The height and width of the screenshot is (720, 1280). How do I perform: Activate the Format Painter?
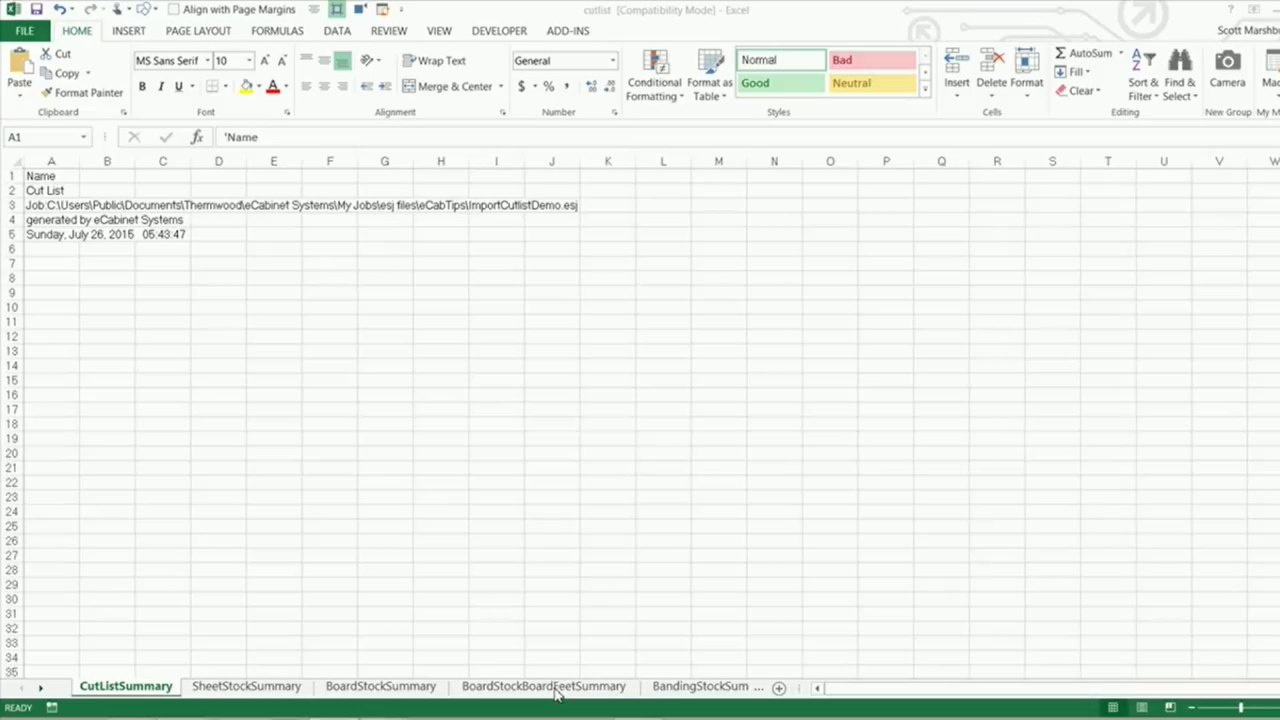point(82,92)
